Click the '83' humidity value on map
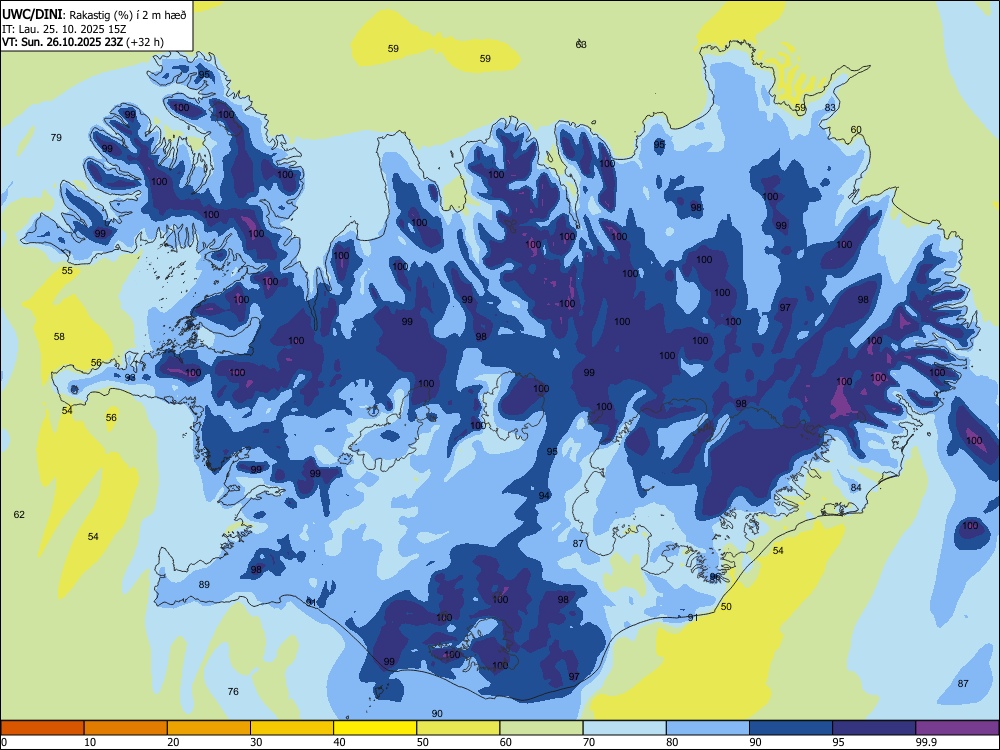1000x750 pixels. point(830,107)
